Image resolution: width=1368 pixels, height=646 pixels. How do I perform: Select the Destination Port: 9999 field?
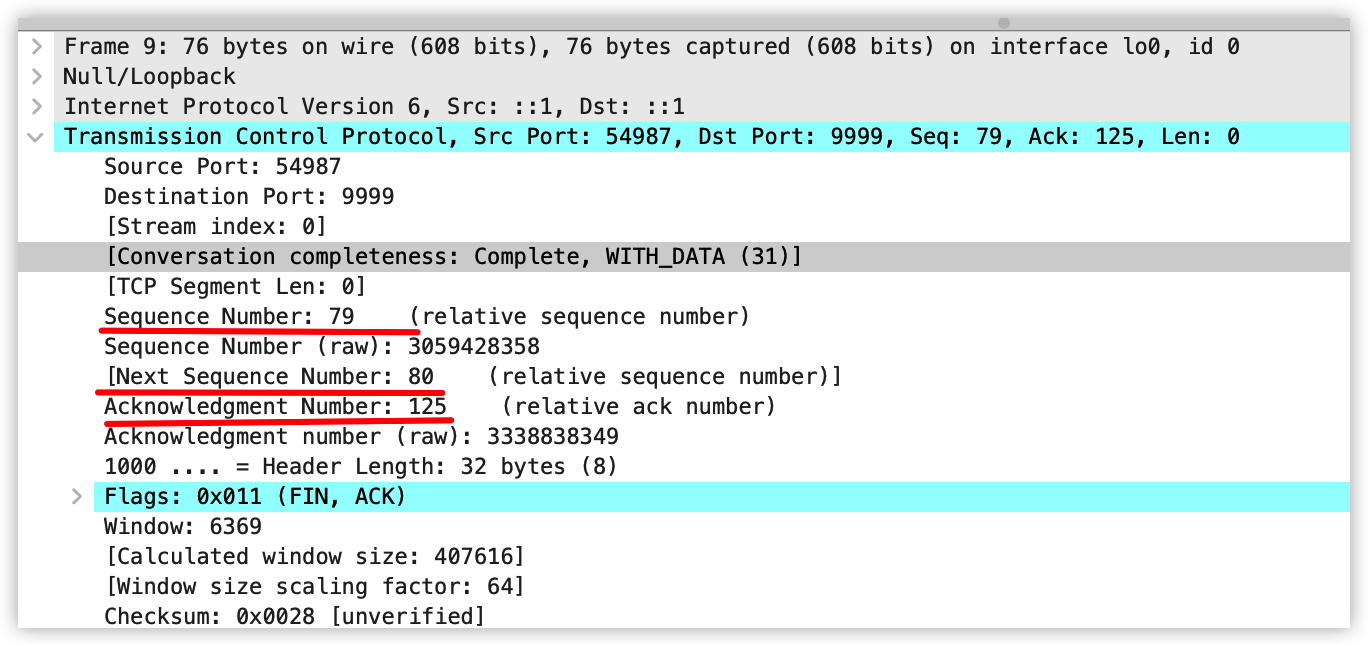248,197
